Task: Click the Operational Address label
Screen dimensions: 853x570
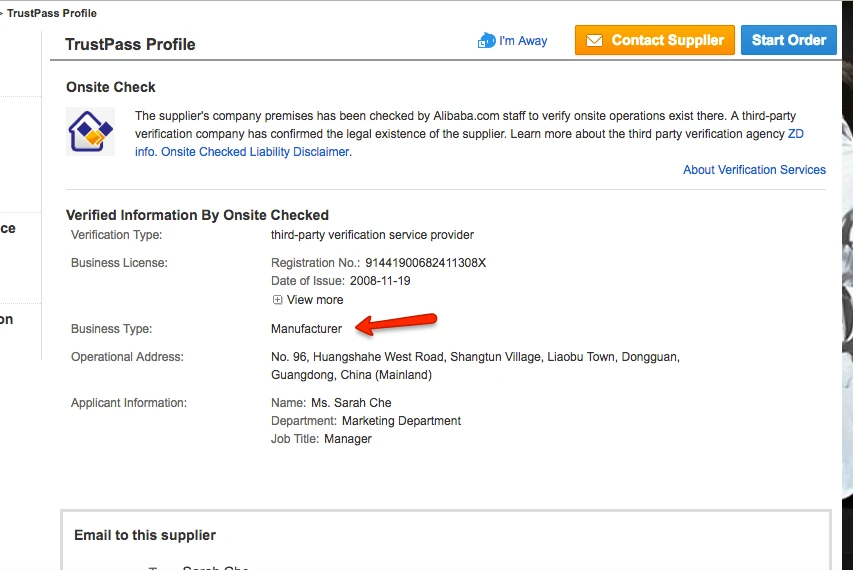Action: pyautogui.click(x=127, y=357)
